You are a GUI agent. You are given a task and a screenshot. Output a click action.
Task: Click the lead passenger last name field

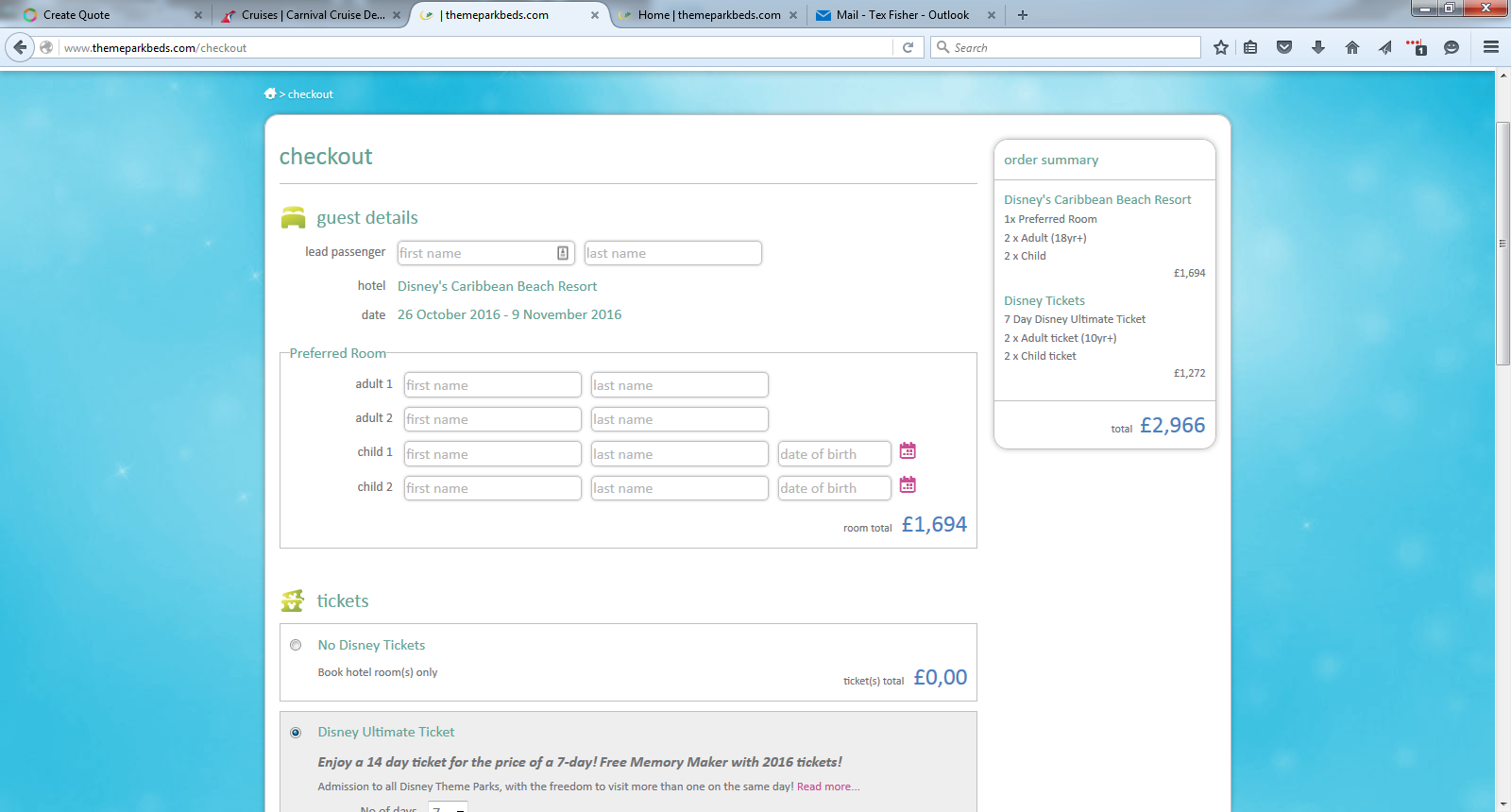pos(672,253)
